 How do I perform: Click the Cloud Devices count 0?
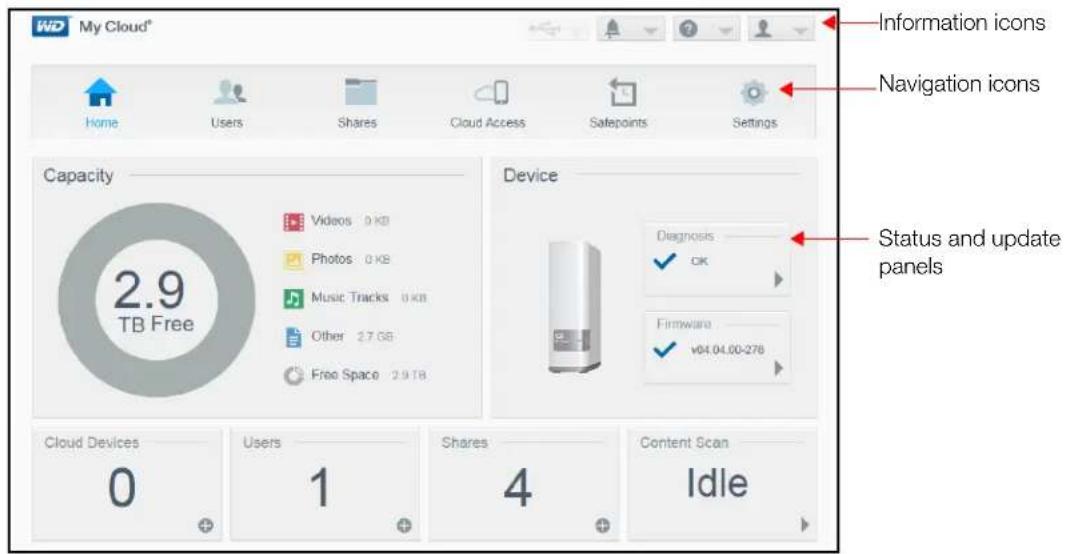pos(122,487)
